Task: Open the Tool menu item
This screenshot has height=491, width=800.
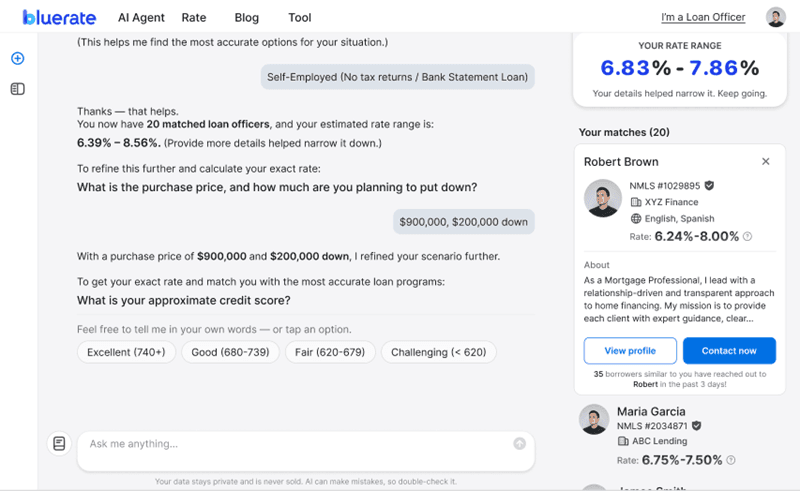Action: [299, 17]
